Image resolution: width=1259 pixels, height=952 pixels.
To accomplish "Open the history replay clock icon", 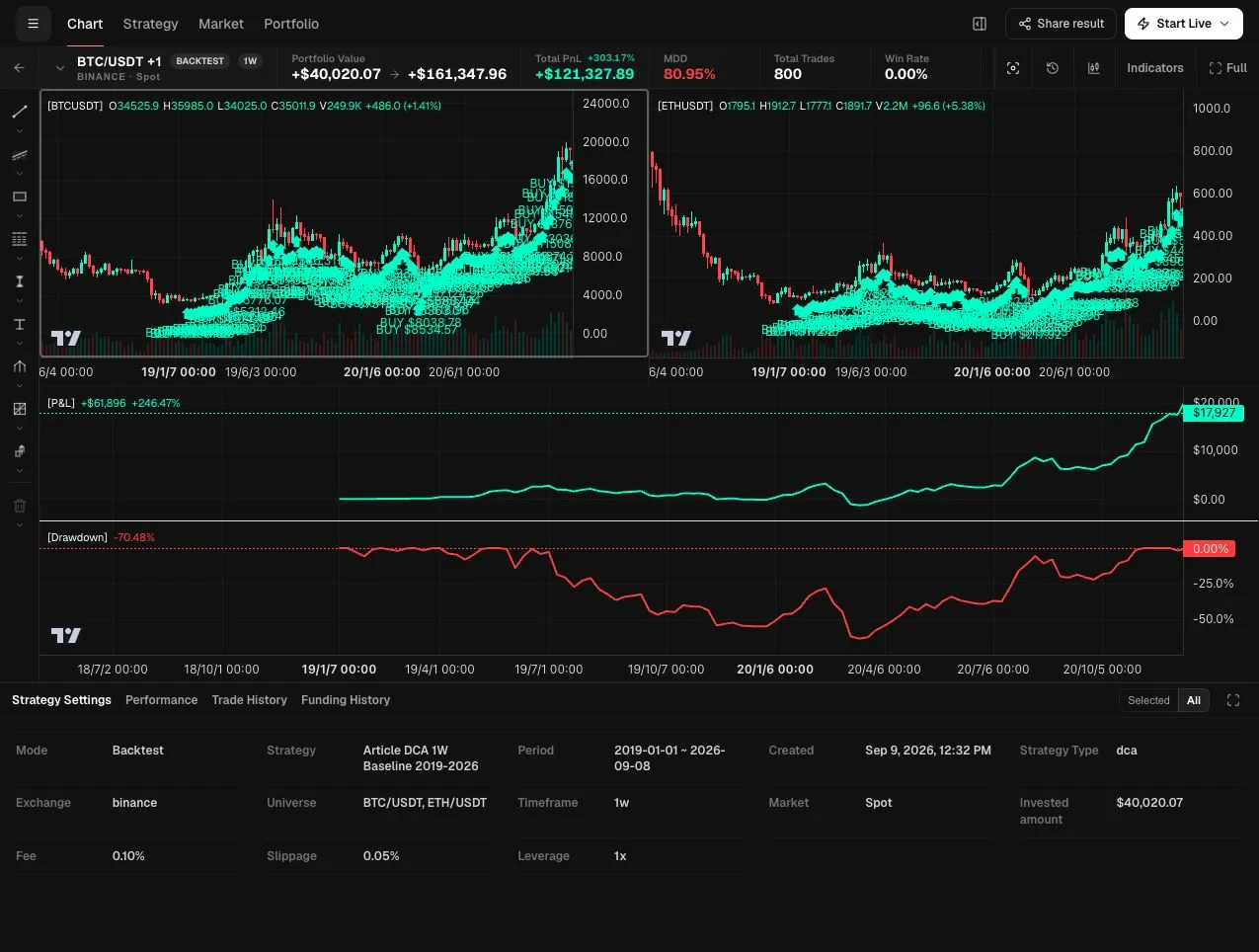I will click(1053, 68).
